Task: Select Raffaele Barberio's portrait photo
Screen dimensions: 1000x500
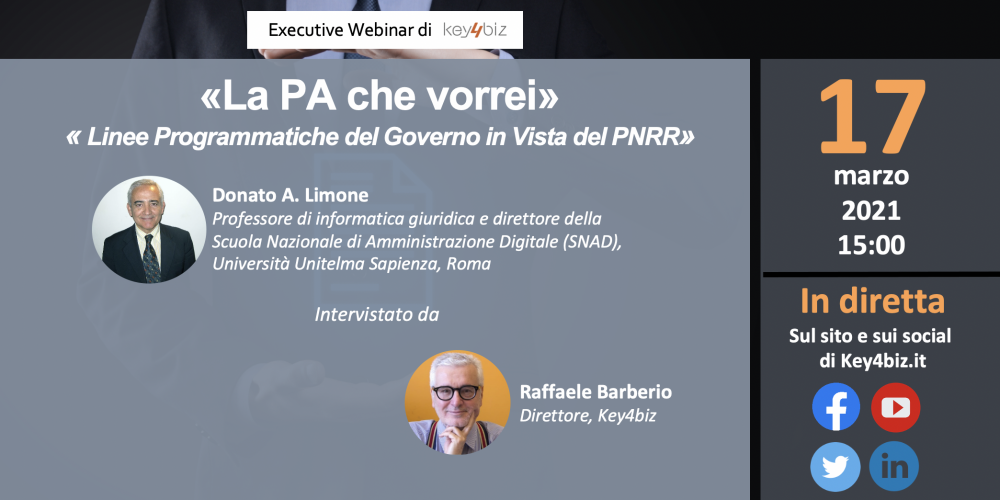Action: click(457, 402)
